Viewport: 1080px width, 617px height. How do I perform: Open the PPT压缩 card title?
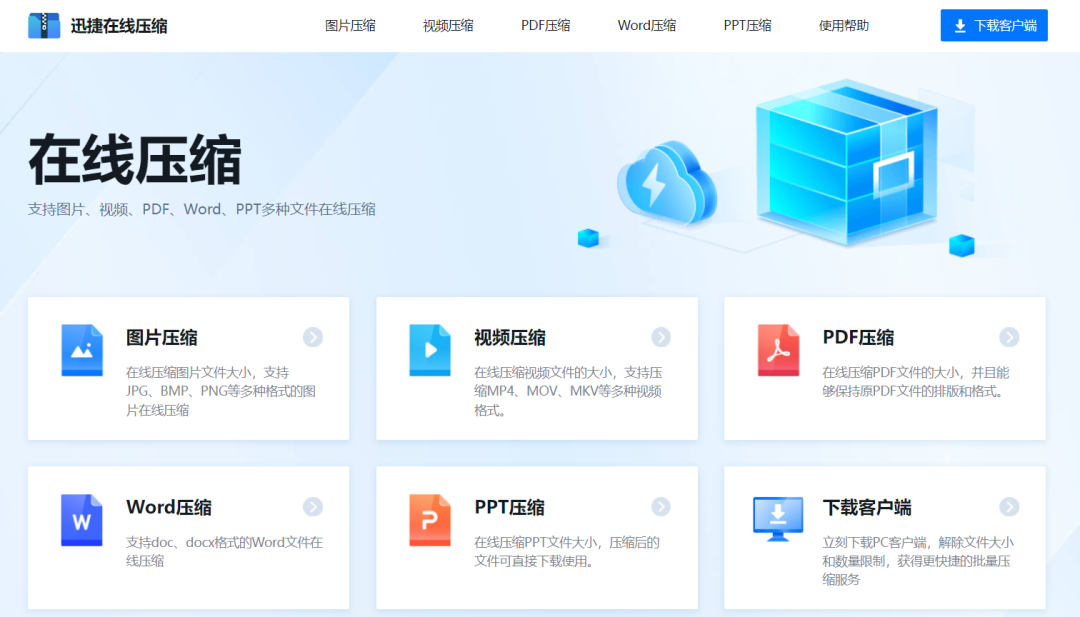(x=510, y=508)
